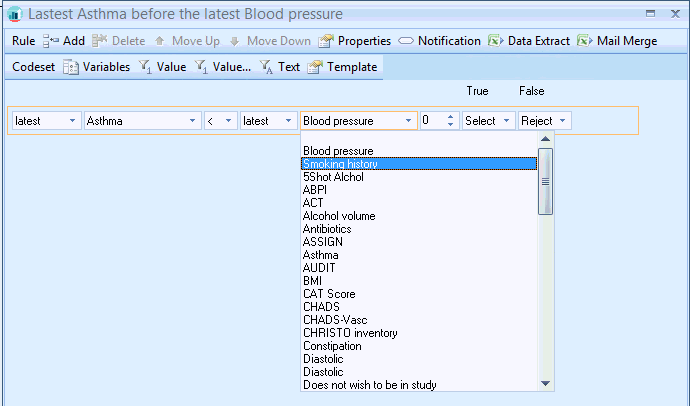Image resolution: width=690 pixels, height=406 pixels.
Task: Open Data Extract tool
Action: 496,41
